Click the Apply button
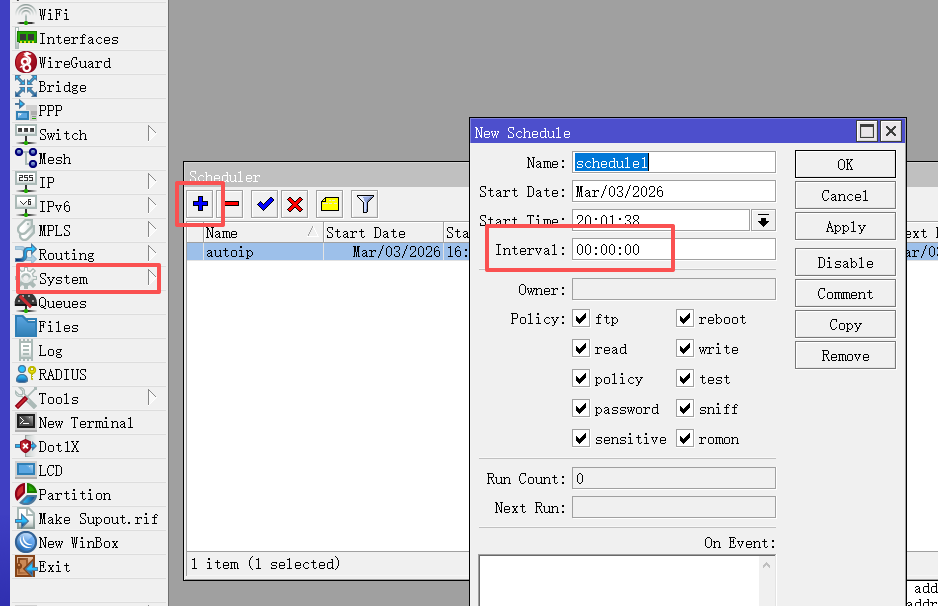Screen dimensions: 938x606 click(x=845, y=227)
